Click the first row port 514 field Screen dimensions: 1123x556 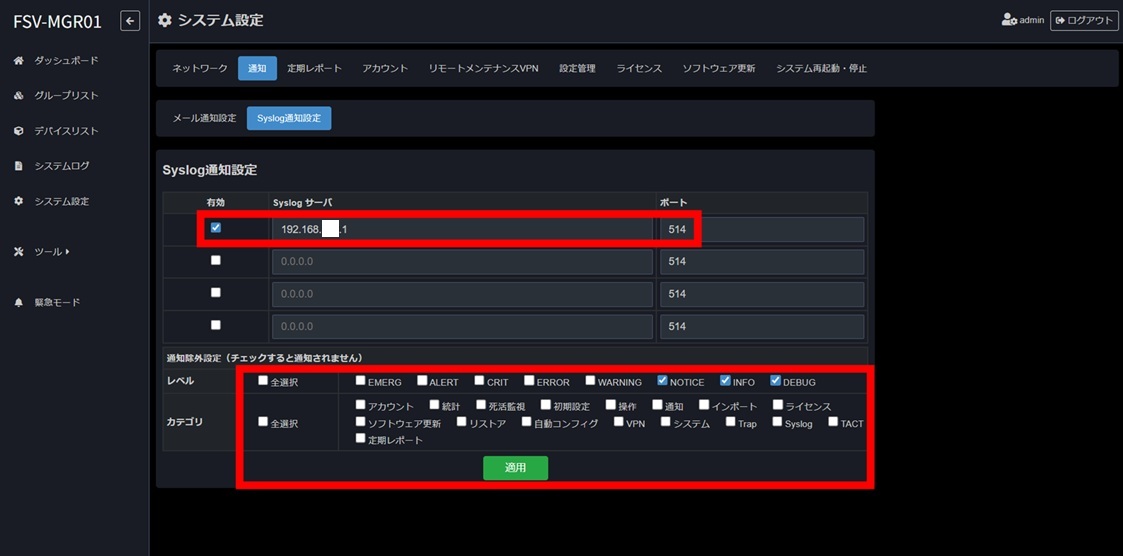(762, 229)
